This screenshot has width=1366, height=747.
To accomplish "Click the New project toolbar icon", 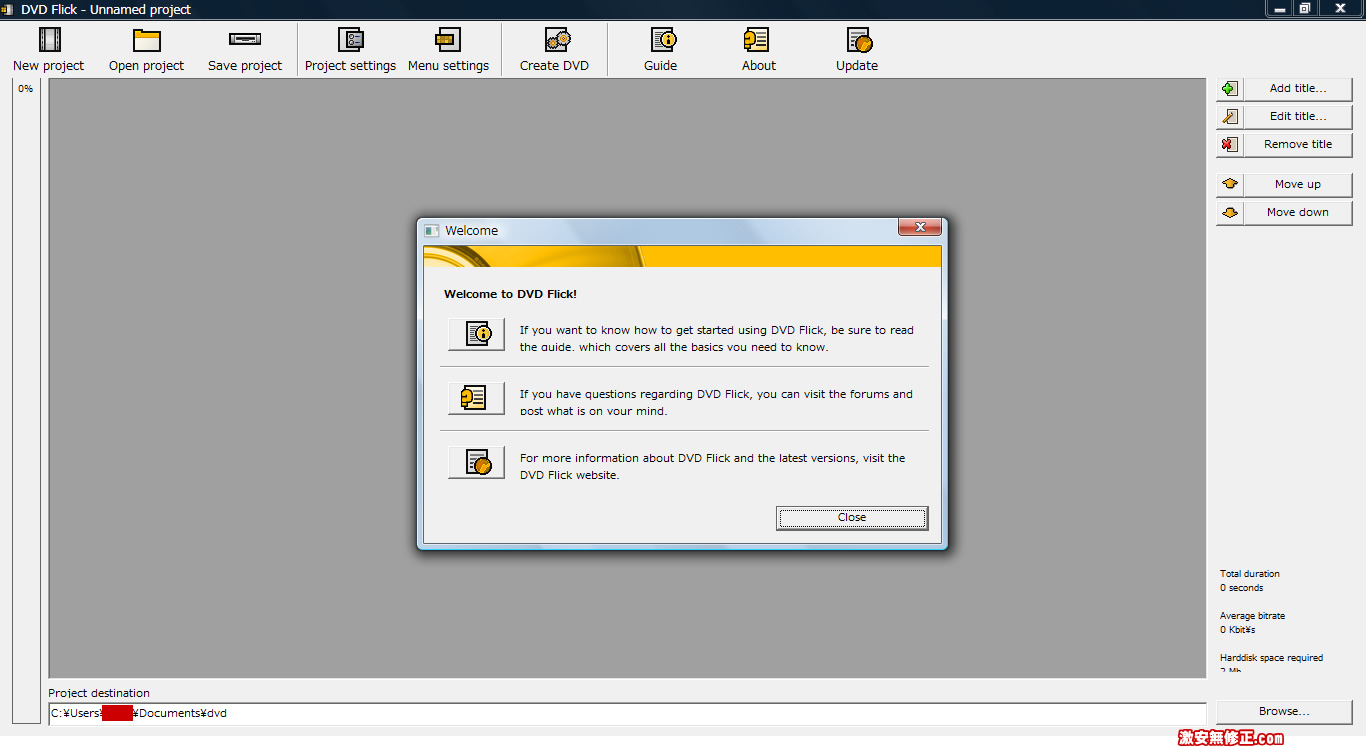I will 49,40.
